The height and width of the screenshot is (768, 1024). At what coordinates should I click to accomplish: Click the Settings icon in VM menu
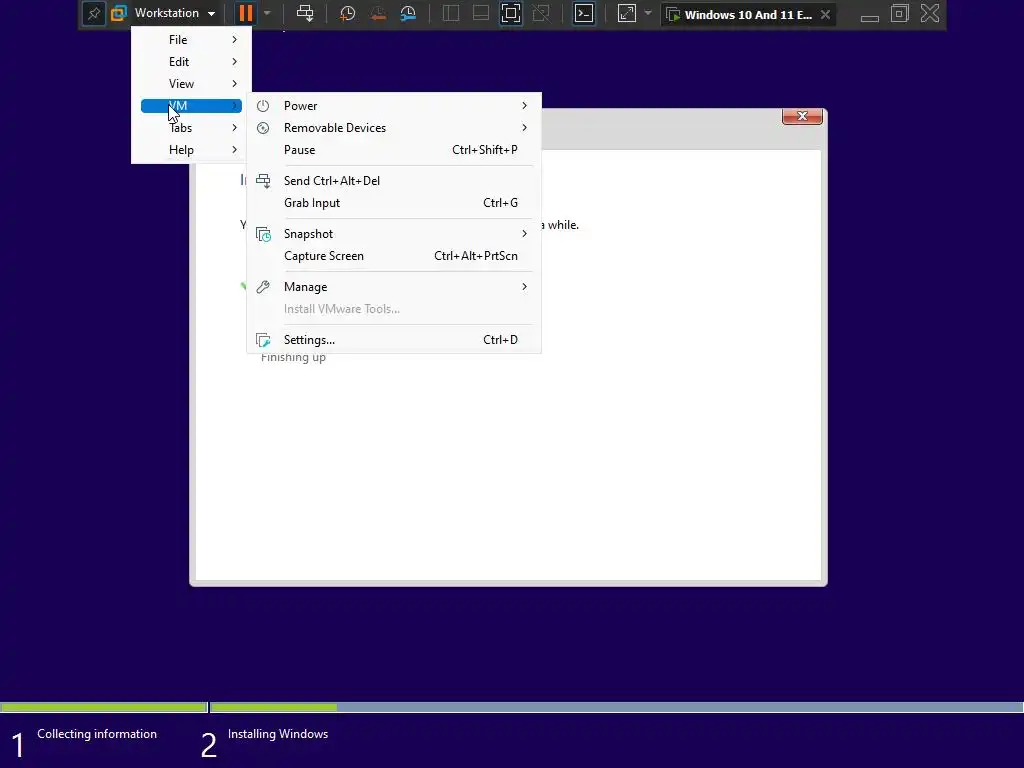point(263,340)
